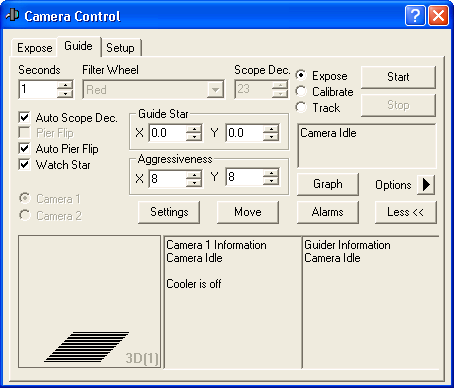Toggle the Pier Flip checkbox

point(24,133)
